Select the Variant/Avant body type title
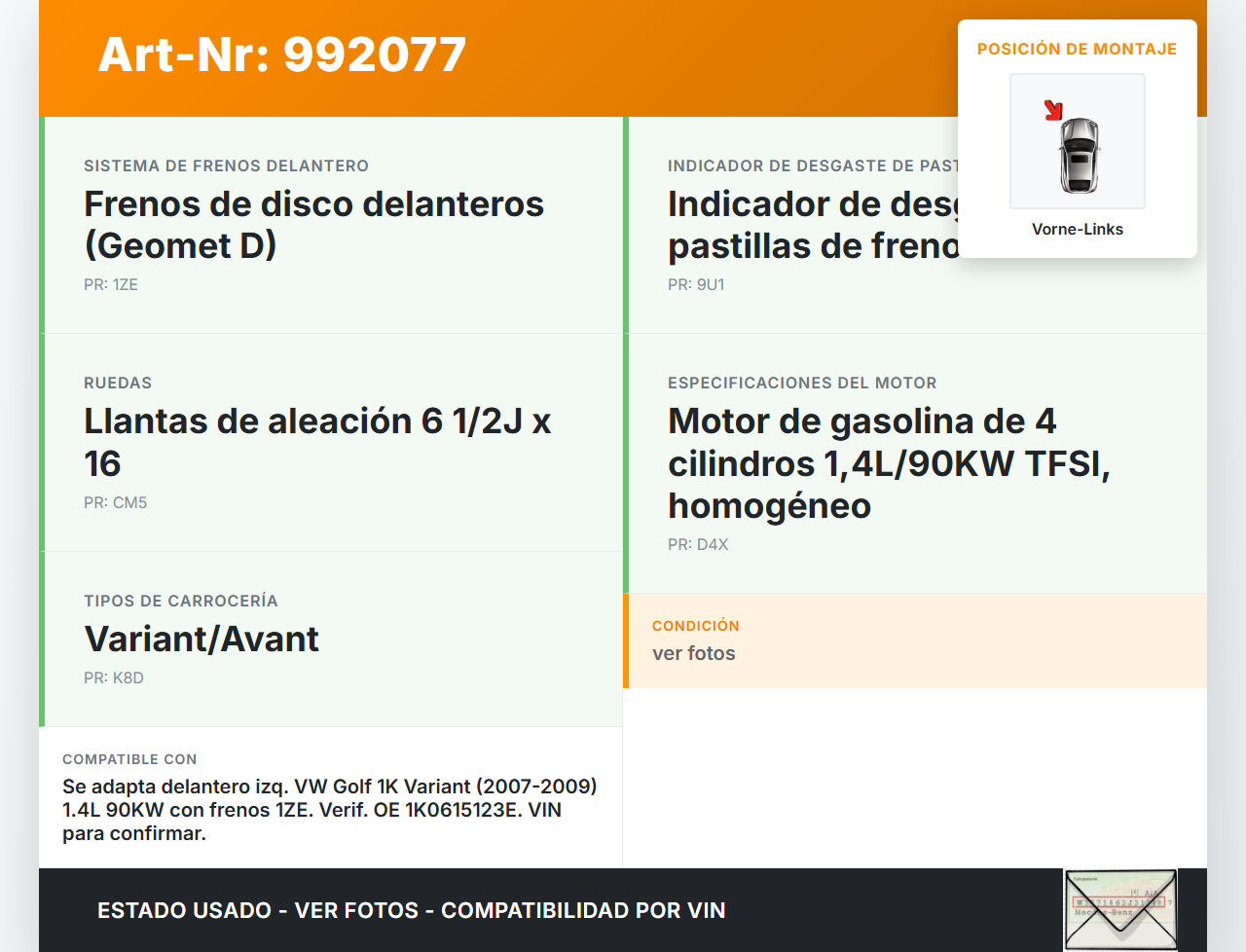Image resolution: width=1246 pixels, height=952 pixels. pyautogui.click(x=202, y=639)
